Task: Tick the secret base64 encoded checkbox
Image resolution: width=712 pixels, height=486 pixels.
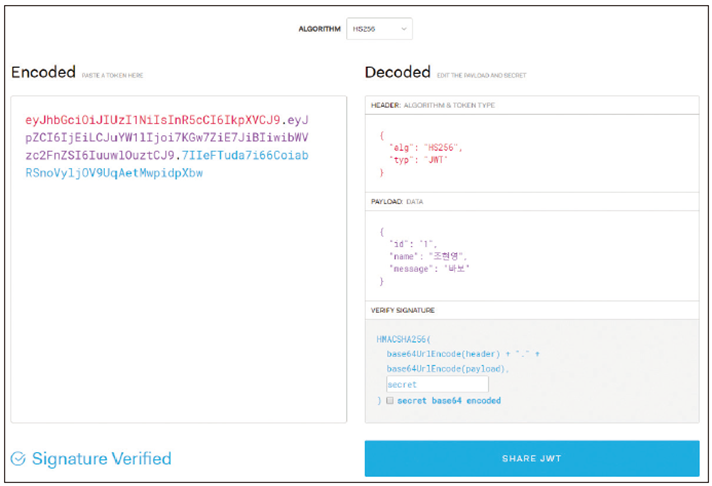Action: pyautogui.click(x=390, y=401)
